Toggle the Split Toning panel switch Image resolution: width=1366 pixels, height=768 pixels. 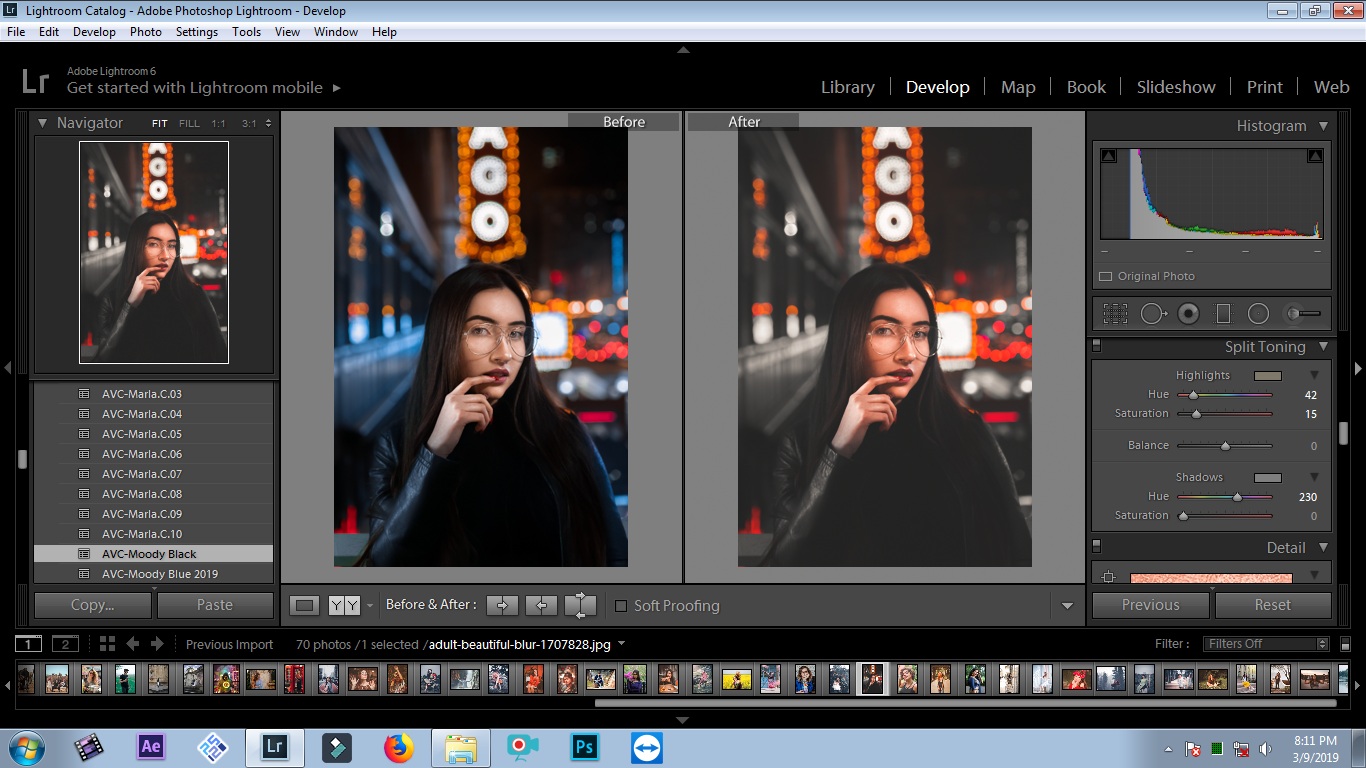pyautogui.click(x=1096, y=347)
